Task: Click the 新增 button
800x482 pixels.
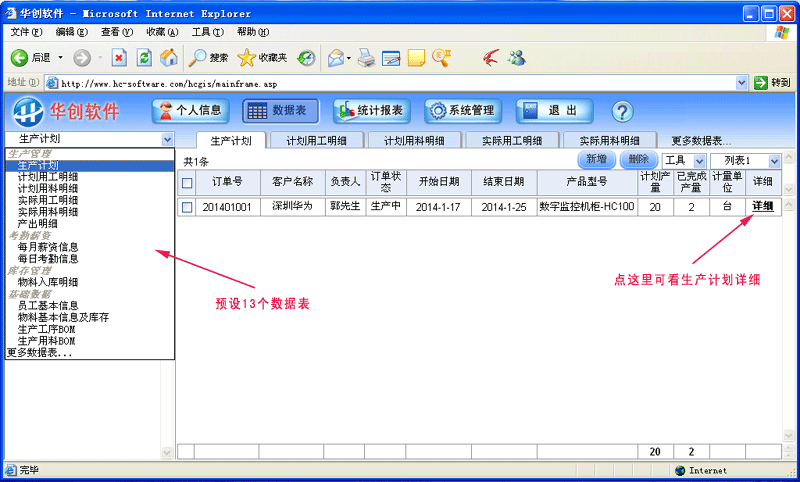Action: tap(596, 160)
